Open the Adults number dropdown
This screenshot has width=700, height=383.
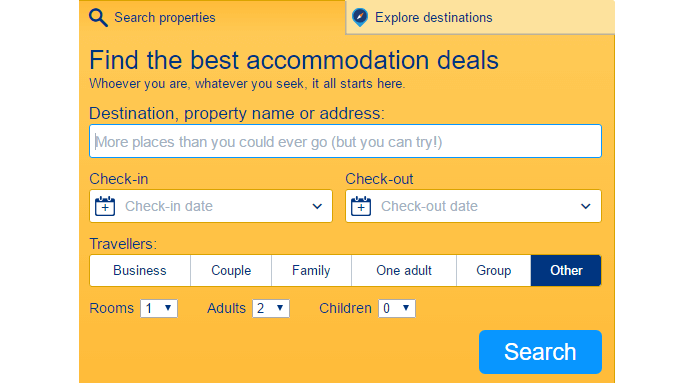point(271,308)
